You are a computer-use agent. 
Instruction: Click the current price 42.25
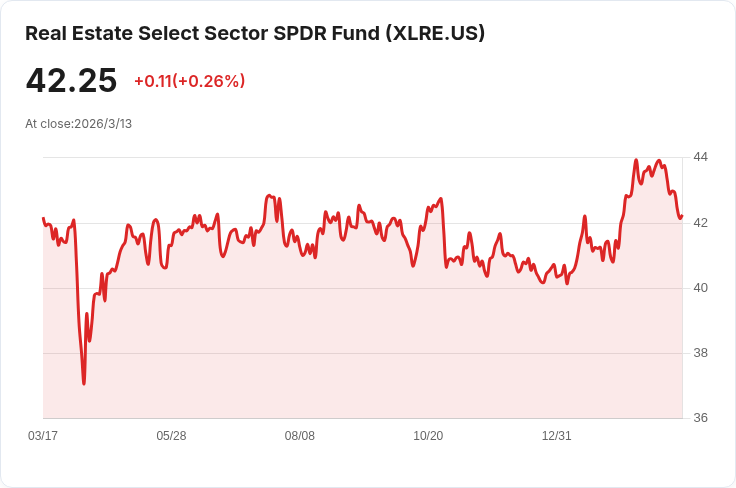(x=71, y=80)
